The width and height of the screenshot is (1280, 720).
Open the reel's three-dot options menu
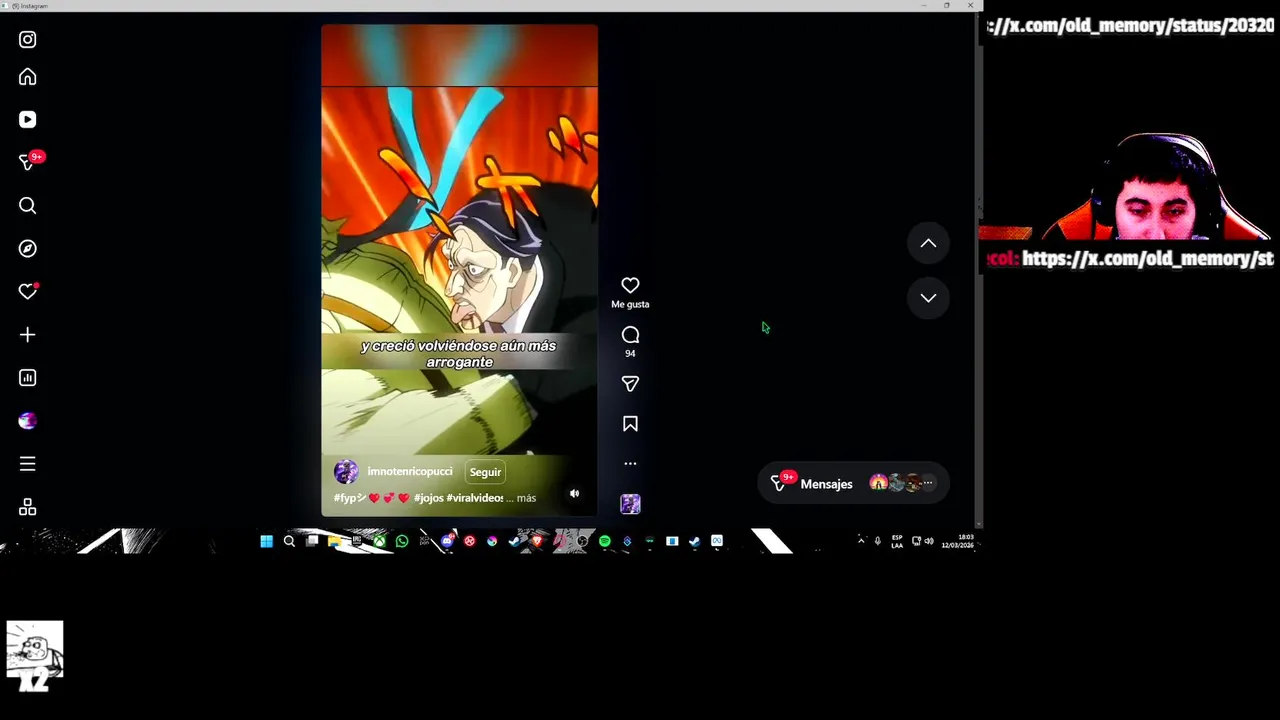click(x=630, y=464)
